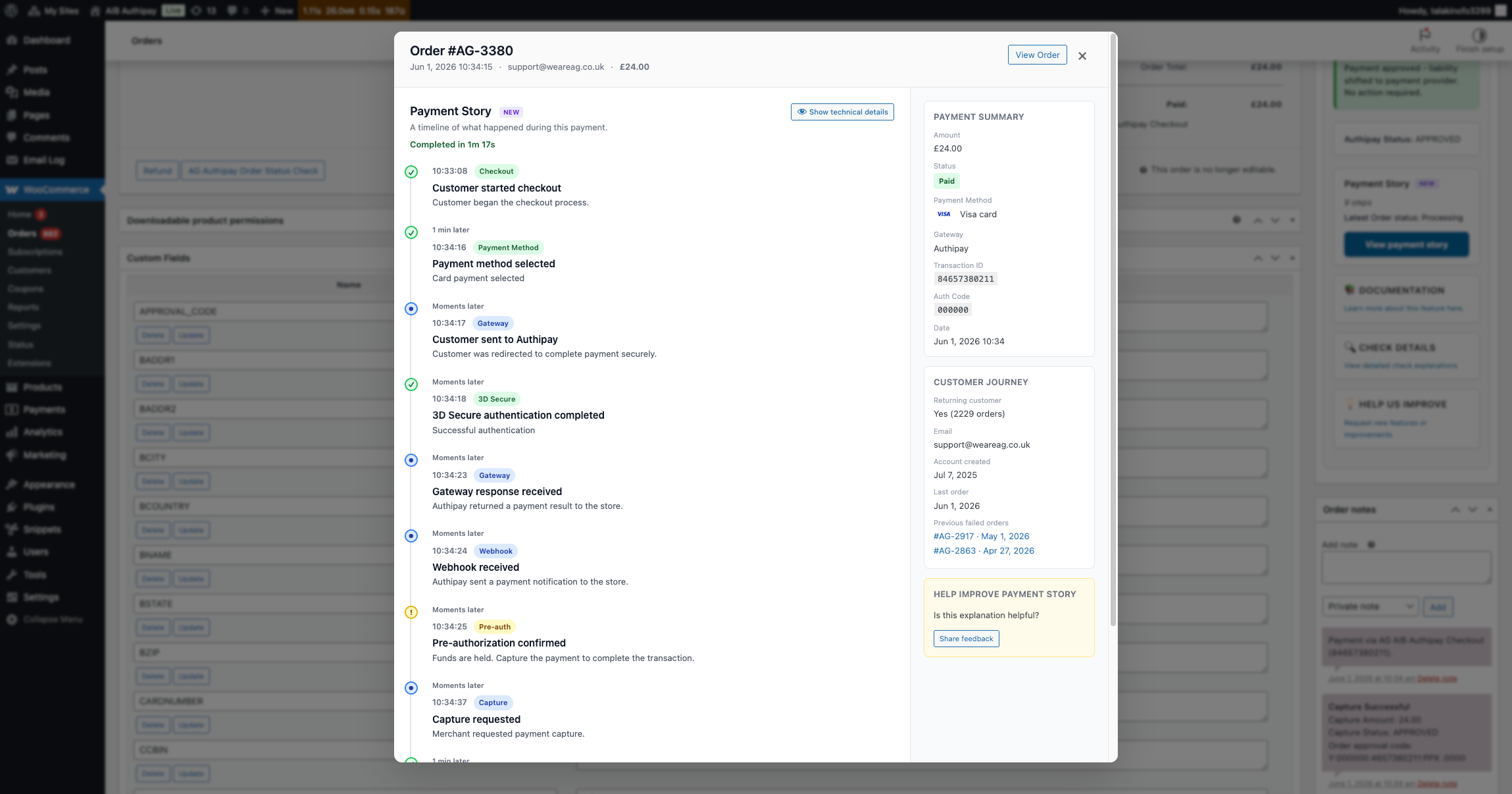Image resolution: width=1512 pixels, height=794 pixels.
Task: Click the blue dot marker beside Webhook received
Action: coord(411,536)
